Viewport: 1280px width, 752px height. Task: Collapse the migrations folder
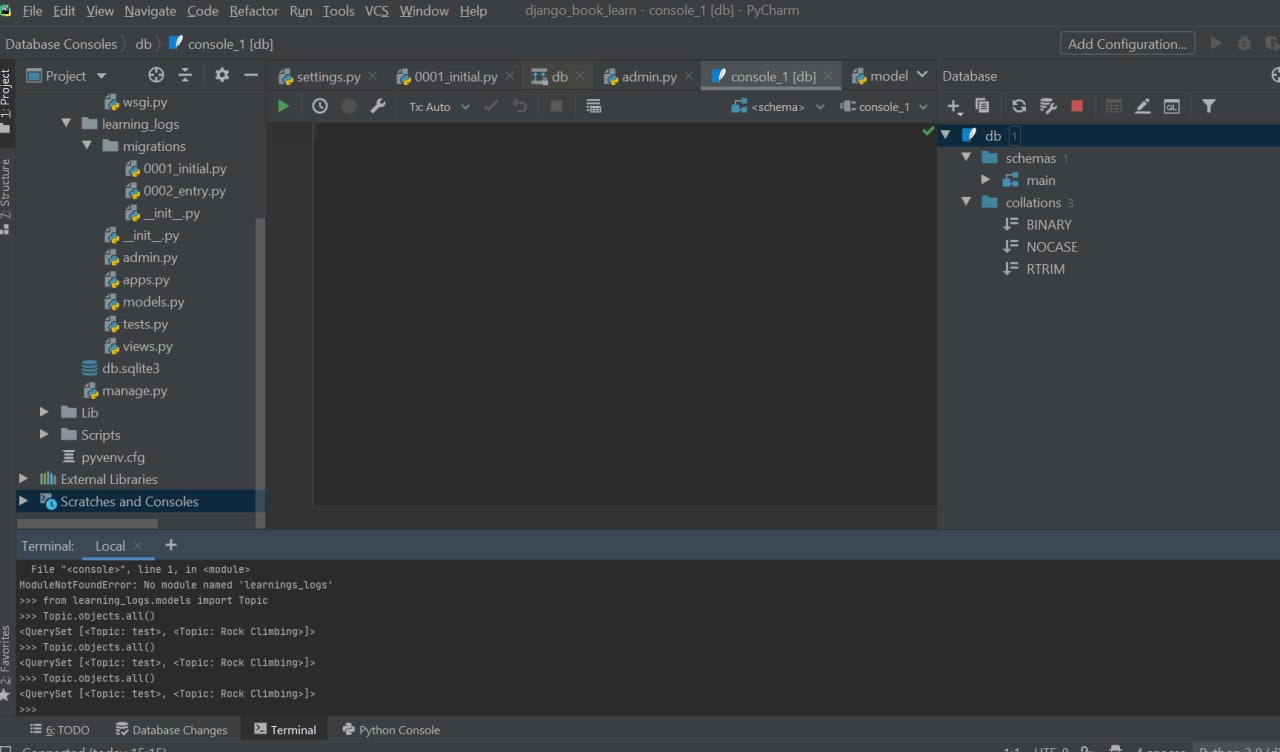pos(87,146)
